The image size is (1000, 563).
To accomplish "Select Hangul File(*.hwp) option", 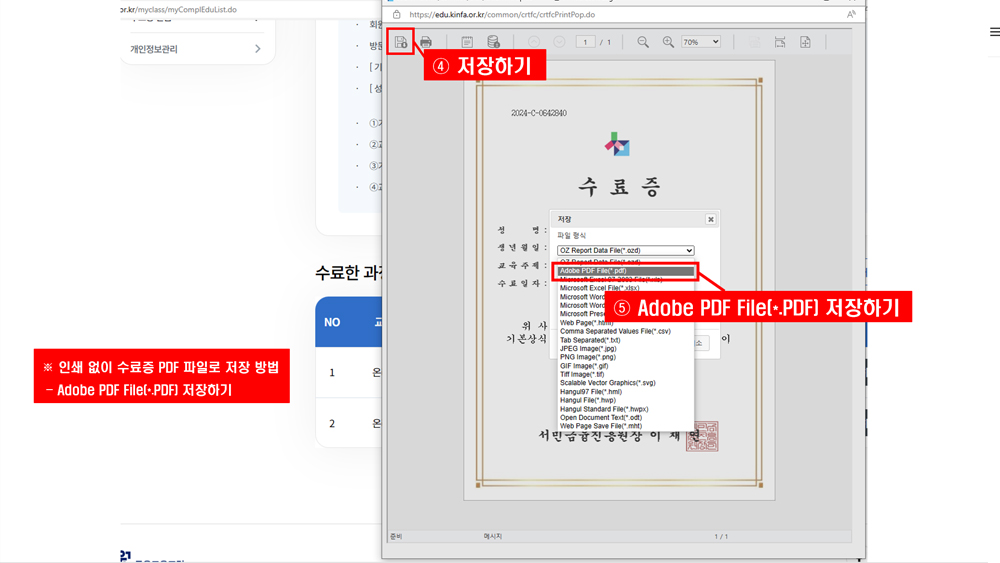I will pyautogui.click(x=587, y=400).
